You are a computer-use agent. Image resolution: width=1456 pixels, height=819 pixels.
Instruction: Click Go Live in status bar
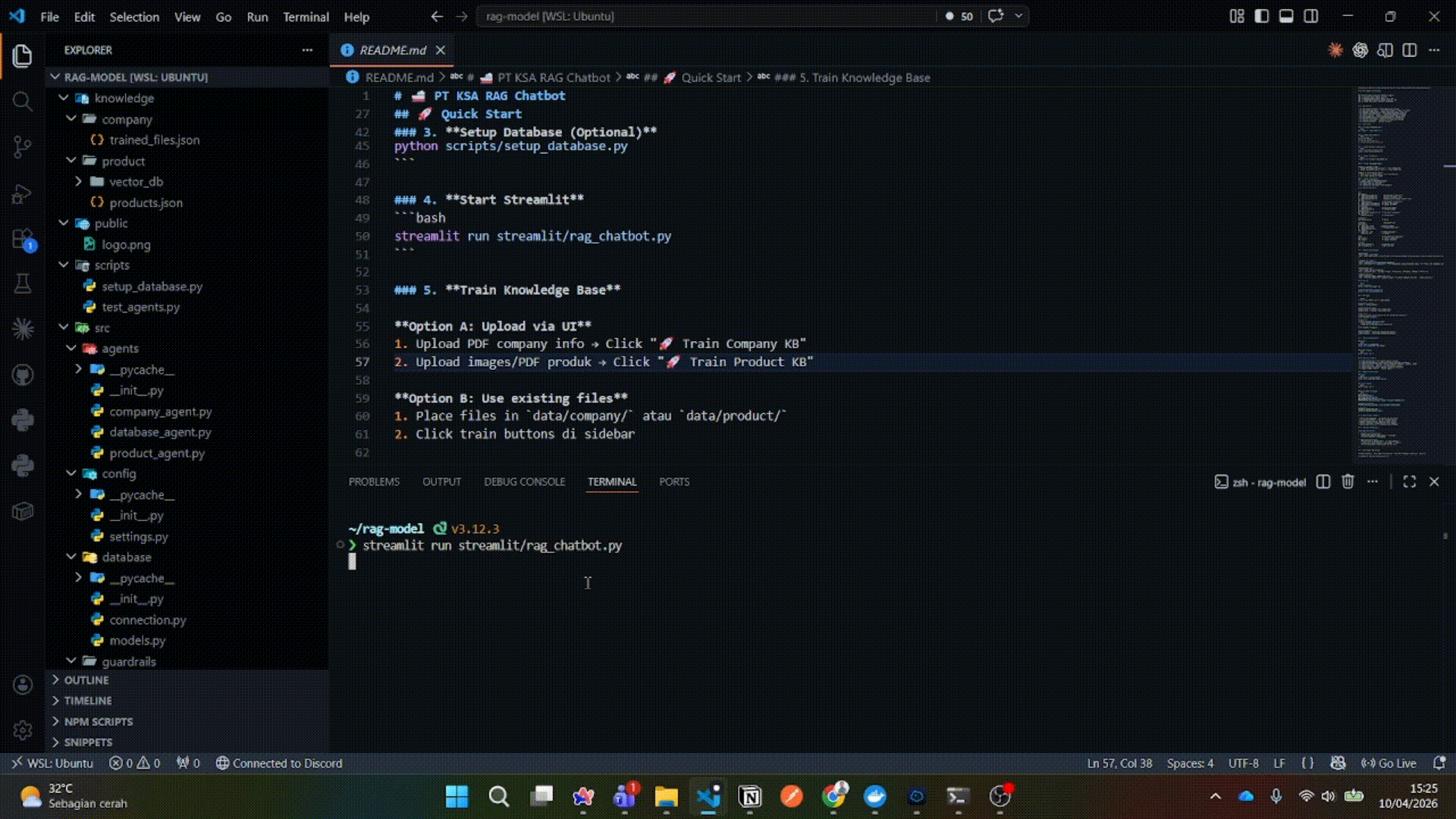click(x=1389, y=764)
